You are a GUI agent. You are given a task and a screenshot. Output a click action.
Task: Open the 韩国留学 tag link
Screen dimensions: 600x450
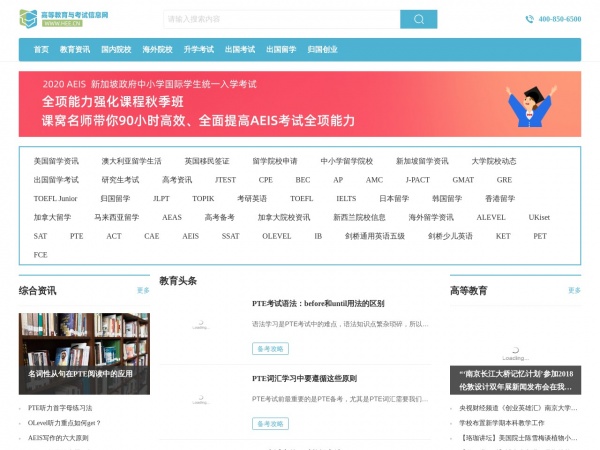pos(447,199)
